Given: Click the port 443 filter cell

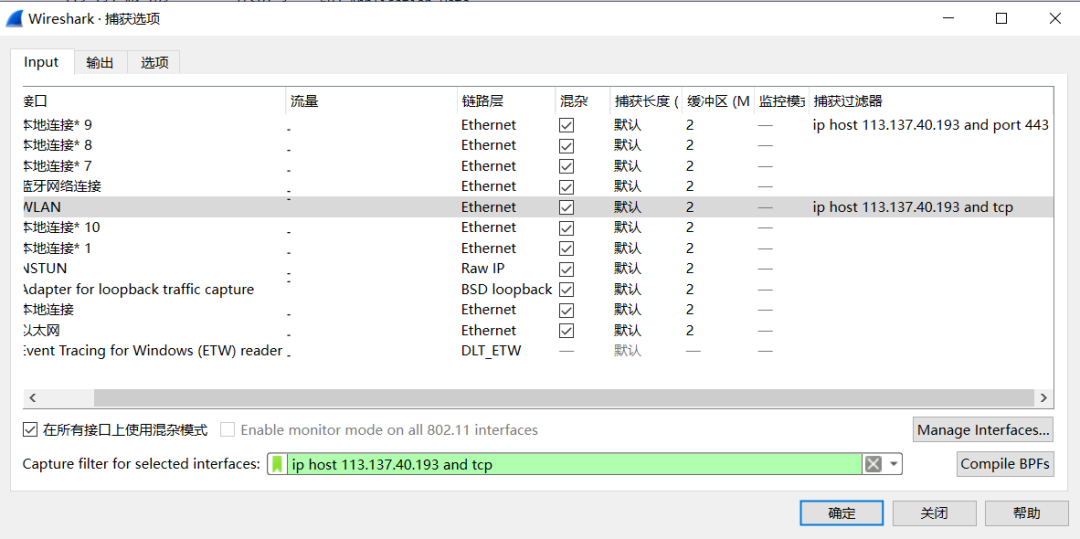Looking at the screenshot, I should tap(931, 125).
